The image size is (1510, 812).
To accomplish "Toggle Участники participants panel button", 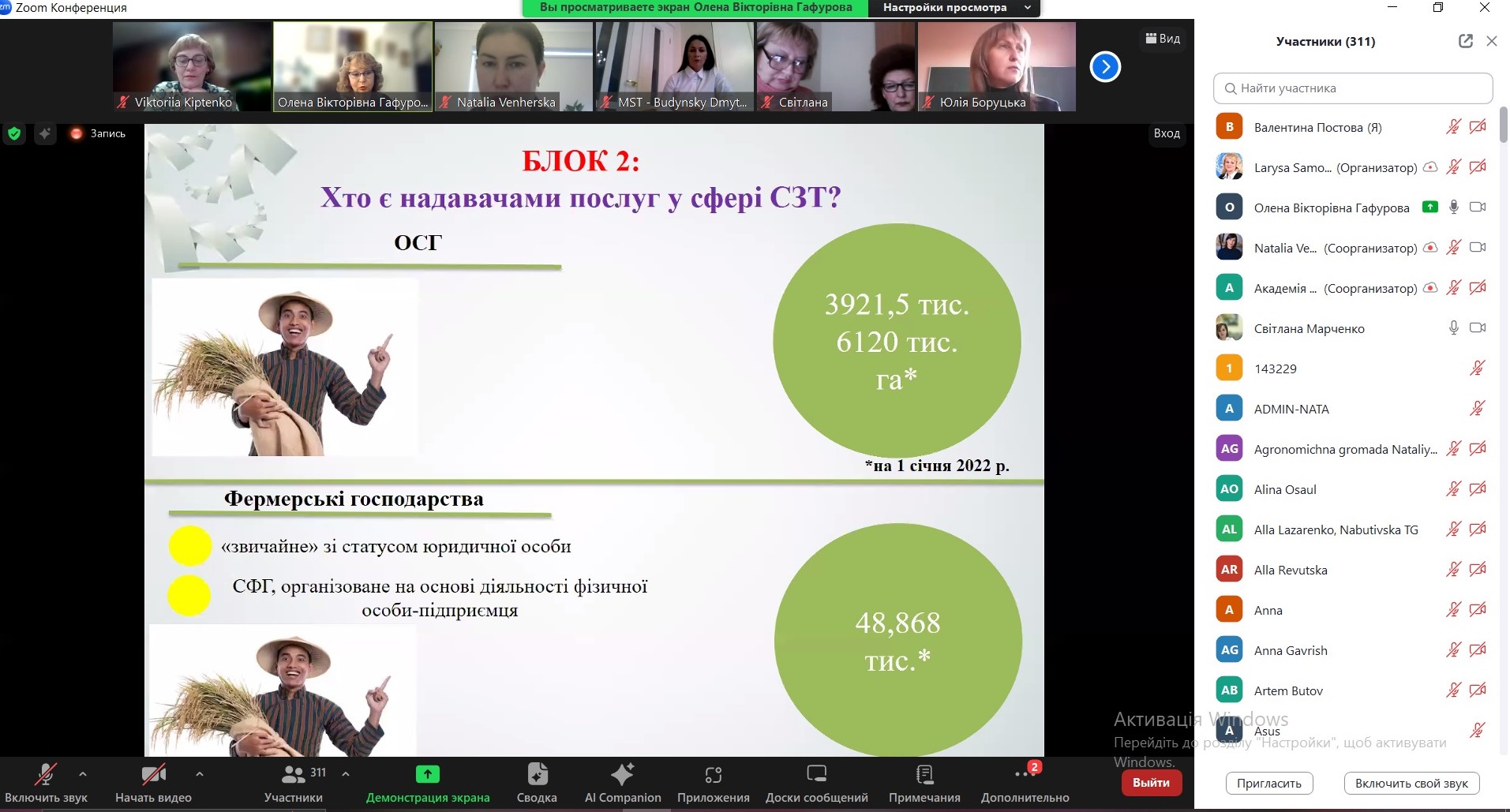I will (x=294, y=775).
